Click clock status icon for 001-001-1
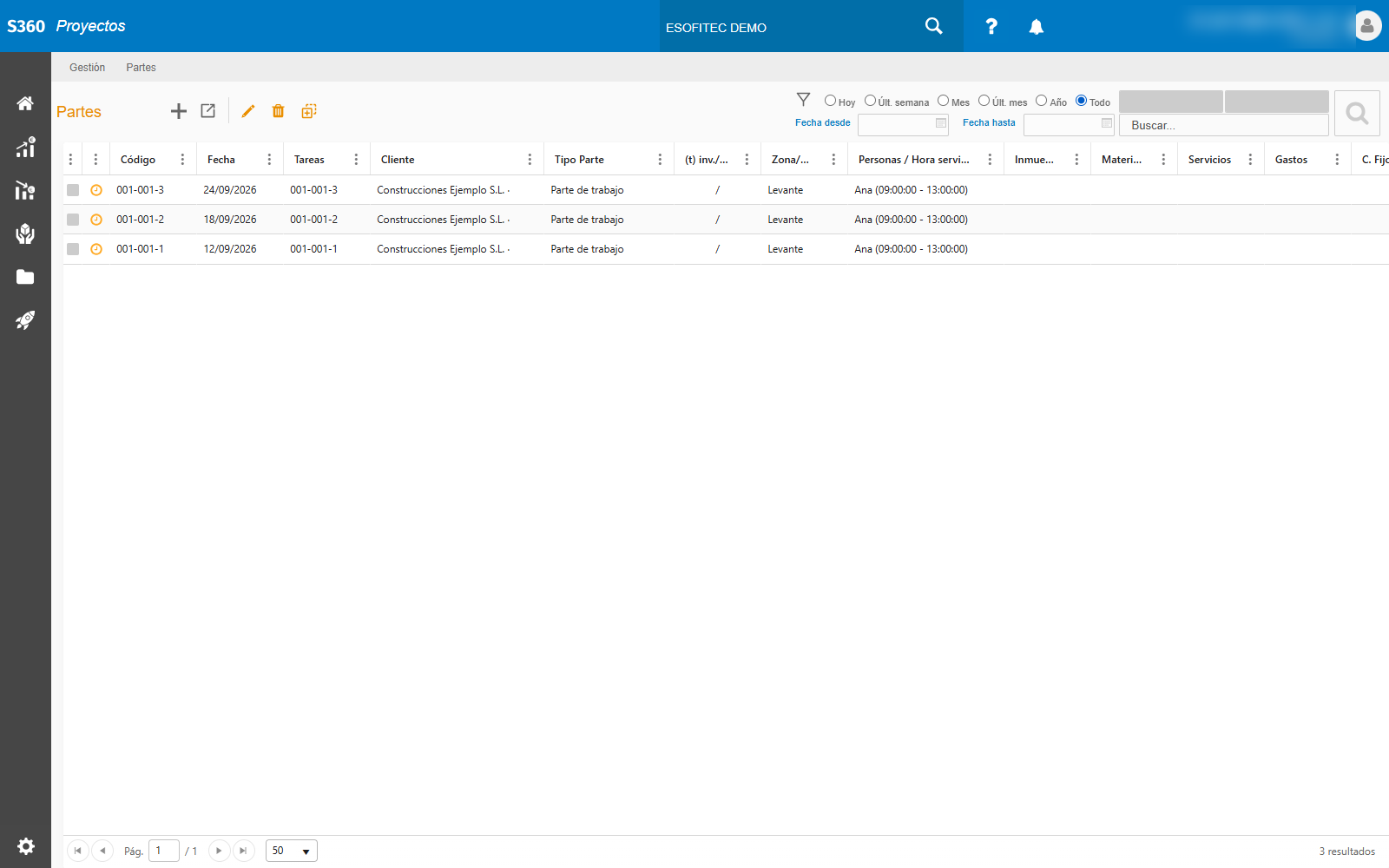 click(96, 249)
